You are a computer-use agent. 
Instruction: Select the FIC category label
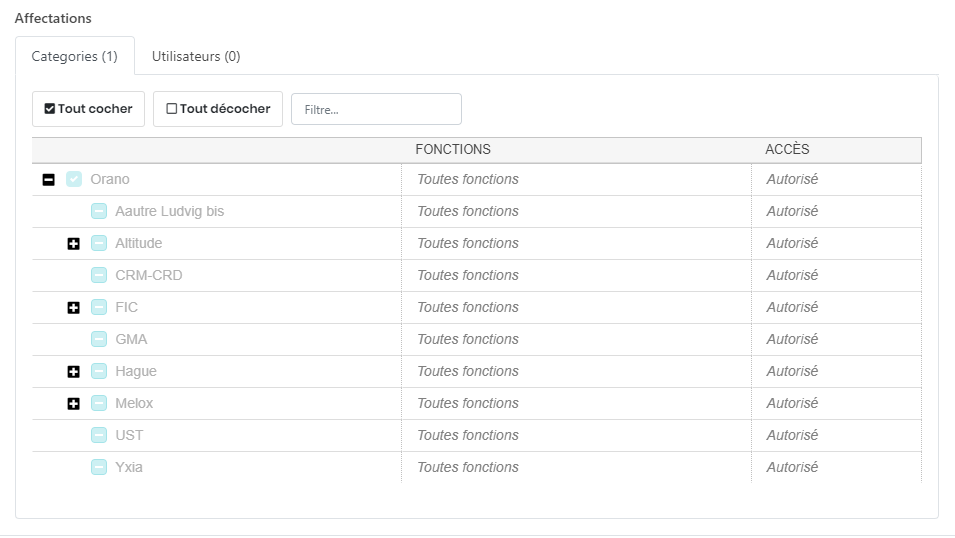click(127, 308)
